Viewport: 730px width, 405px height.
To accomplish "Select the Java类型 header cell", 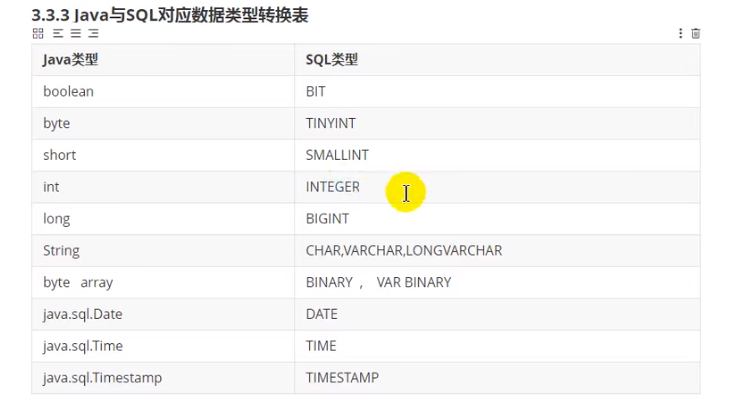I will (163, 60).
